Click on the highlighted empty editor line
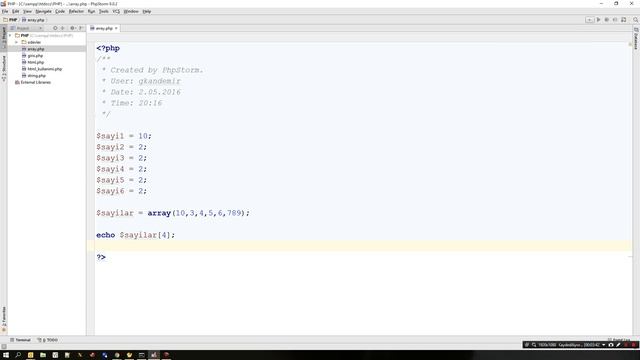This screenshot has height=360, width=640. tap(363, 246)
